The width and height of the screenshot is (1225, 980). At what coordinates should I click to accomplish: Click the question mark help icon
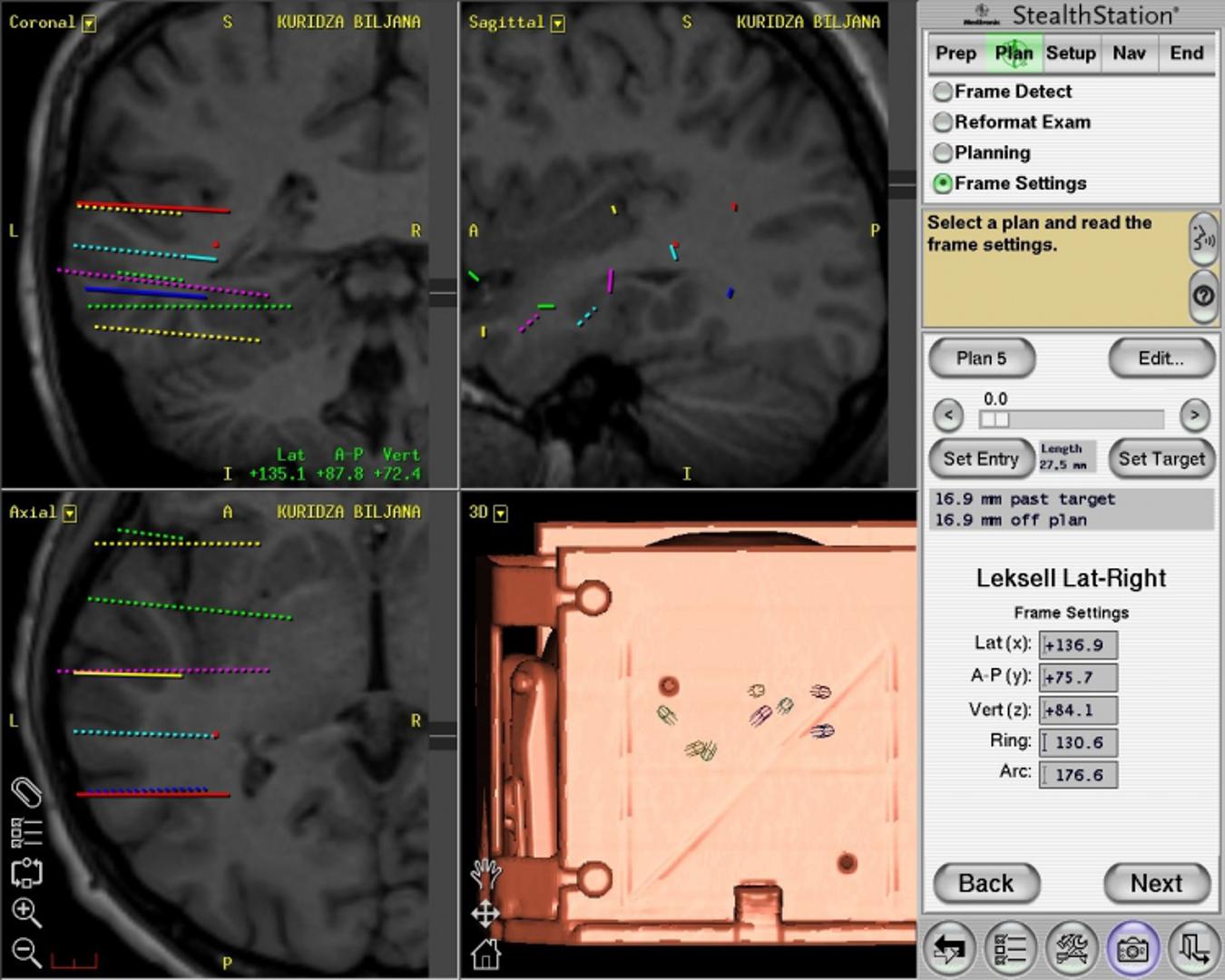[1203, 296]
